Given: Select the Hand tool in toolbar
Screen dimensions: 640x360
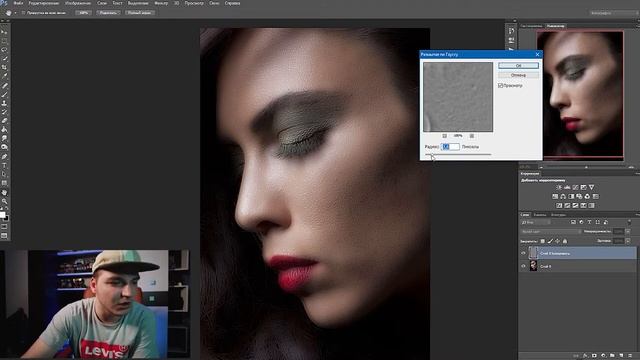Looking at the screenshot, I should [x=4, y=192].
